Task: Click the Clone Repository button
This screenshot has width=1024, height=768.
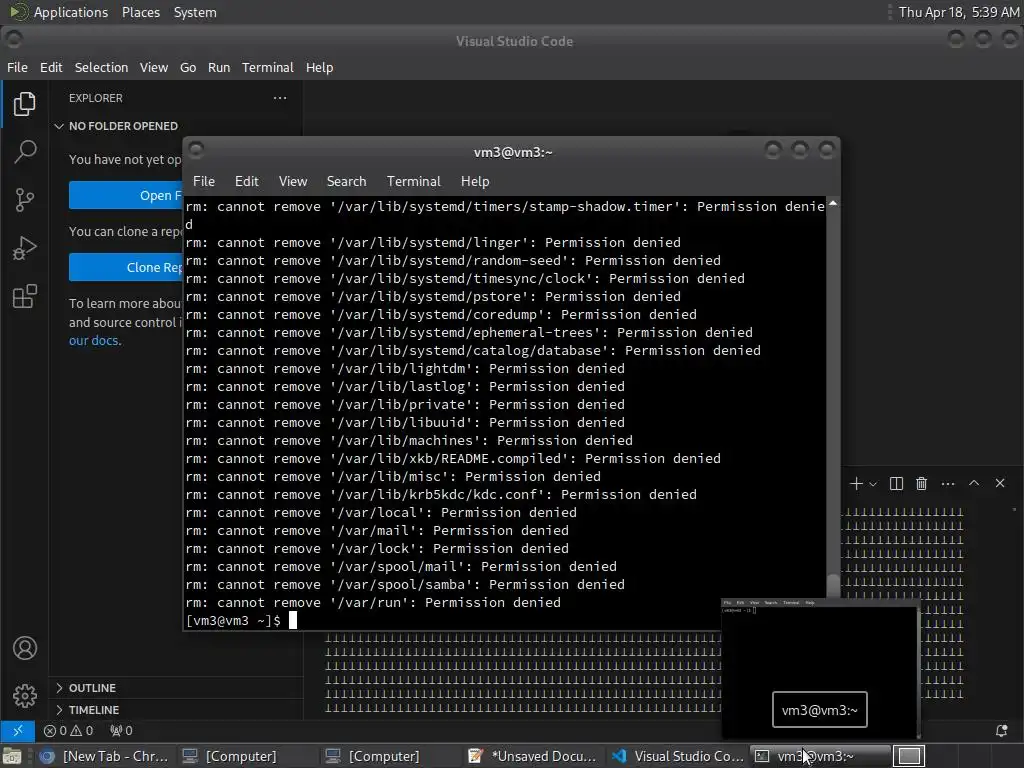Action: (x=126, y=267)
